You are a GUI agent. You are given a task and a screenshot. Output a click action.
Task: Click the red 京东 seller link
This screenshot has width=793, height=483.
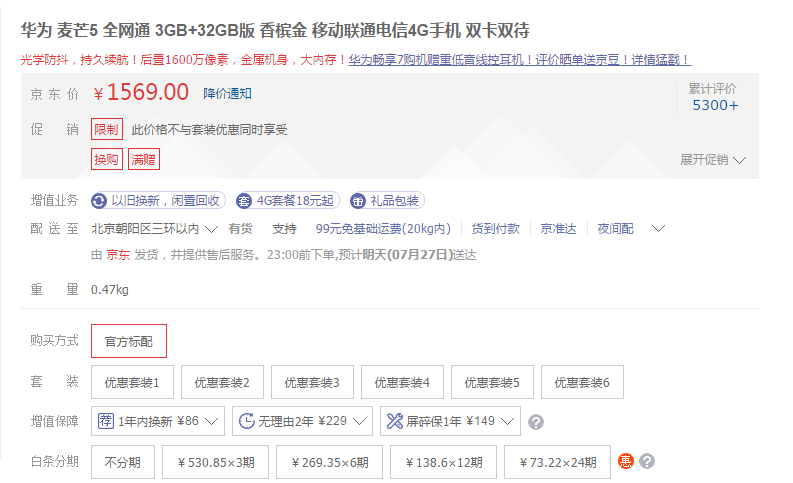118,255
